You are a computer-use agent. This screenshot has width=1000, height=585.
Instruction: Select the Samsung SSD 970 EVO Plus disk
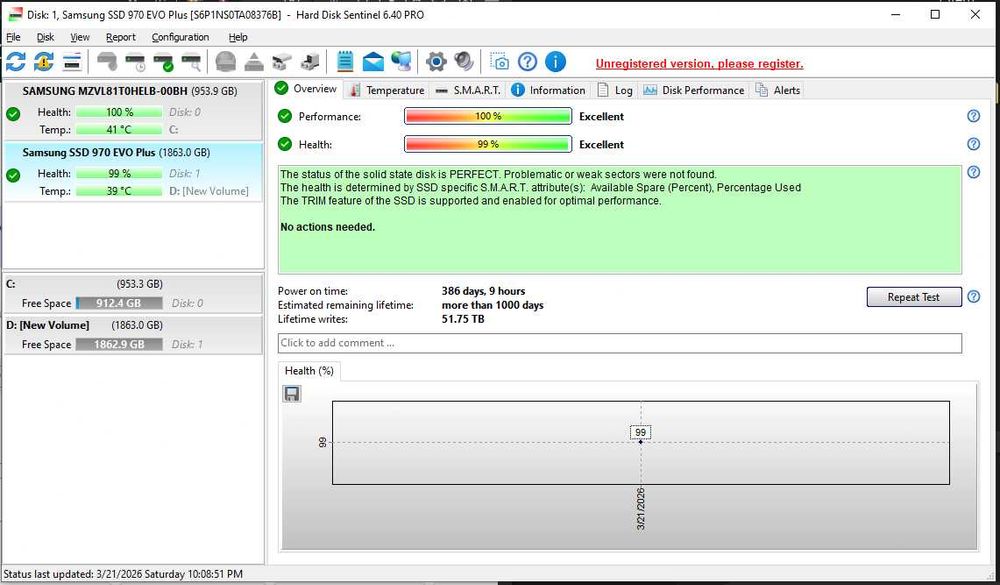pos(133,172)
